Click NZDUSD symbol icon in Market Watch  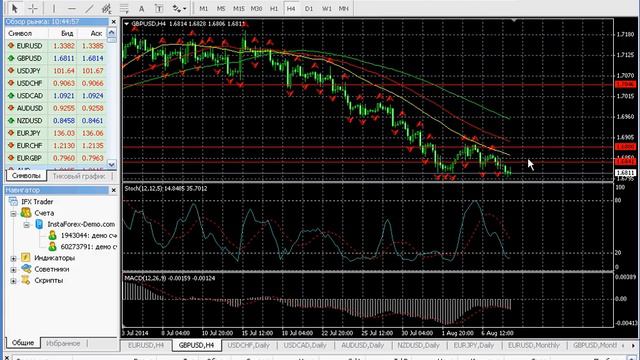[11, 121]
